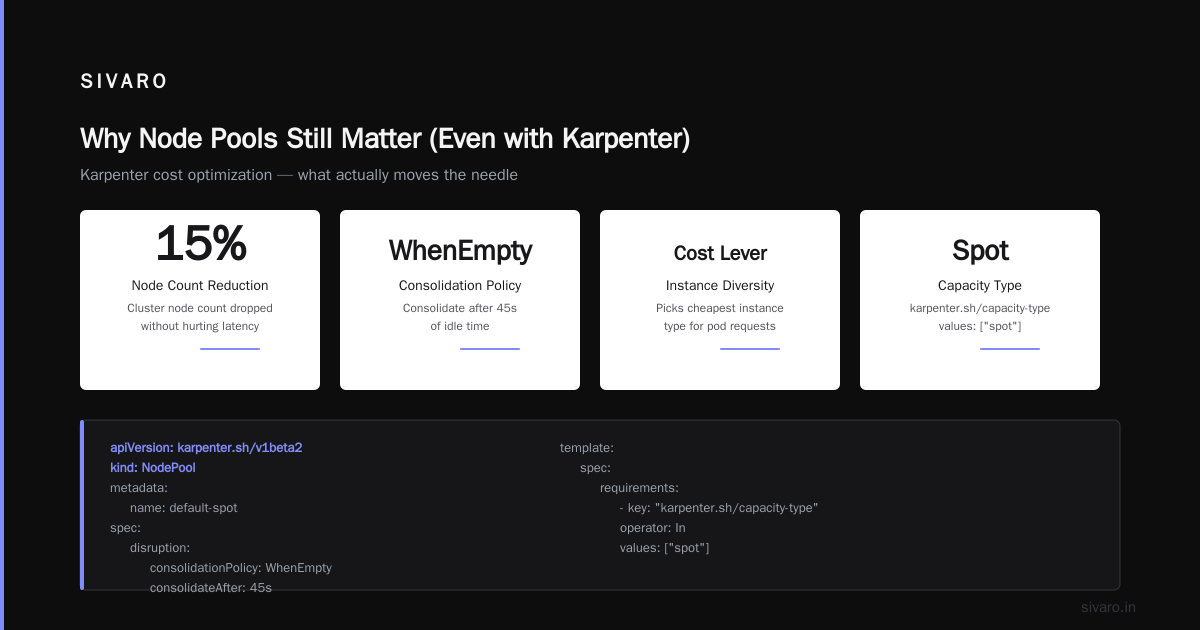Click values: ["spot"] in the code block
This screenshot has height=630, width=1200.
click(665, 548)
